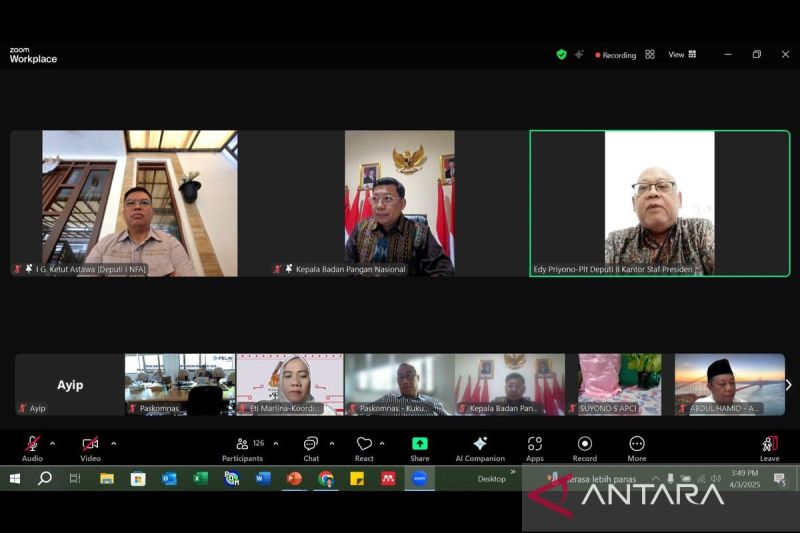Start video with the Video button
The width and height of the screenshot is (800, 533).
[90, 448]
